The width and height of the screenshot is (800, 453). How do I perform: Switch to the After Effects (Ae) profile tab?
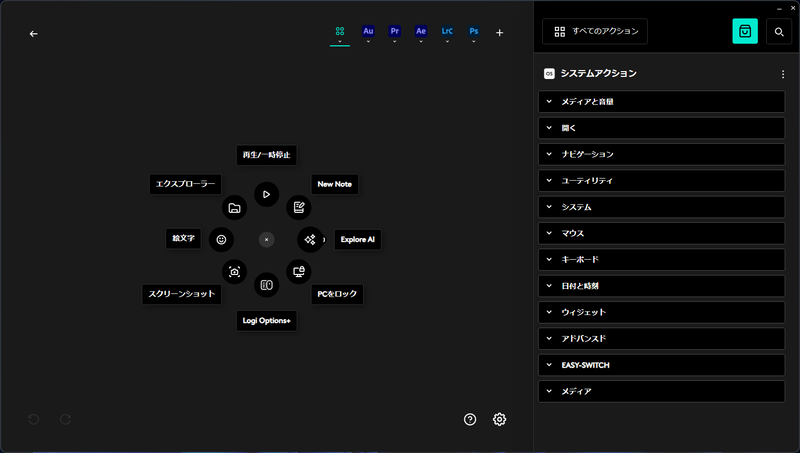click(x=421, y=31)
